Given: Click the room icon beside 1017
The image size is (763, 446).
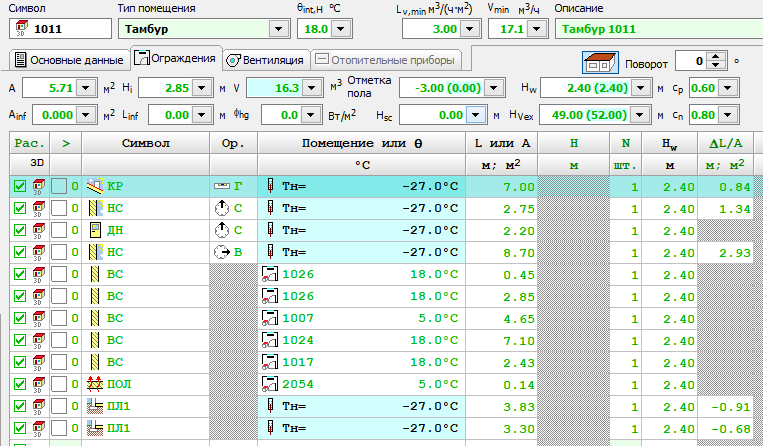Looking at the screenshot, I should click(270, 362).
